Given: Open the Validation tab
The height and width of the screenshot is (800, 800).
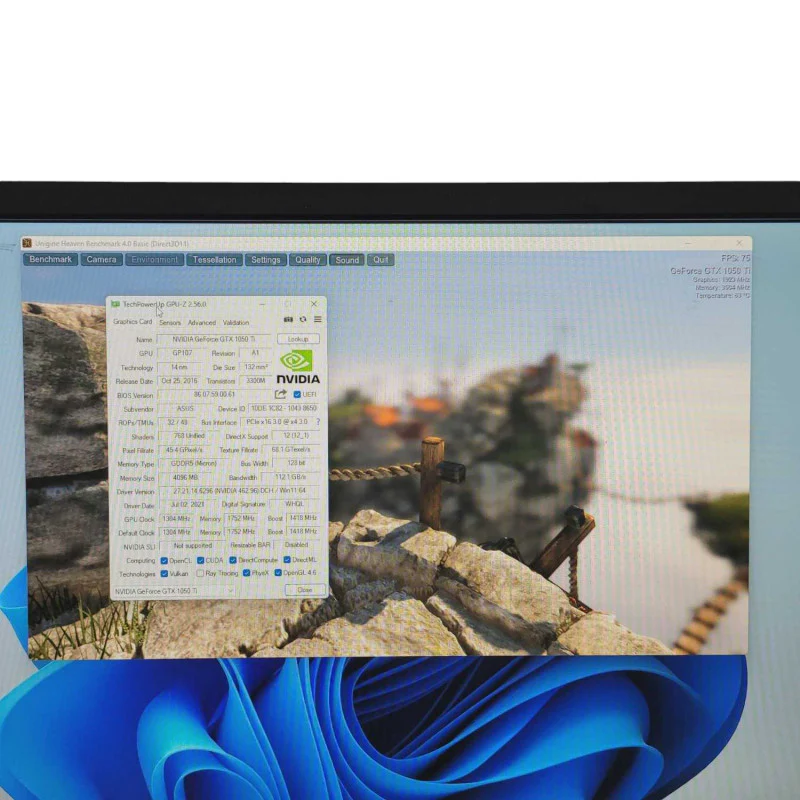Looking at the screenshot, I should [236, 322].
